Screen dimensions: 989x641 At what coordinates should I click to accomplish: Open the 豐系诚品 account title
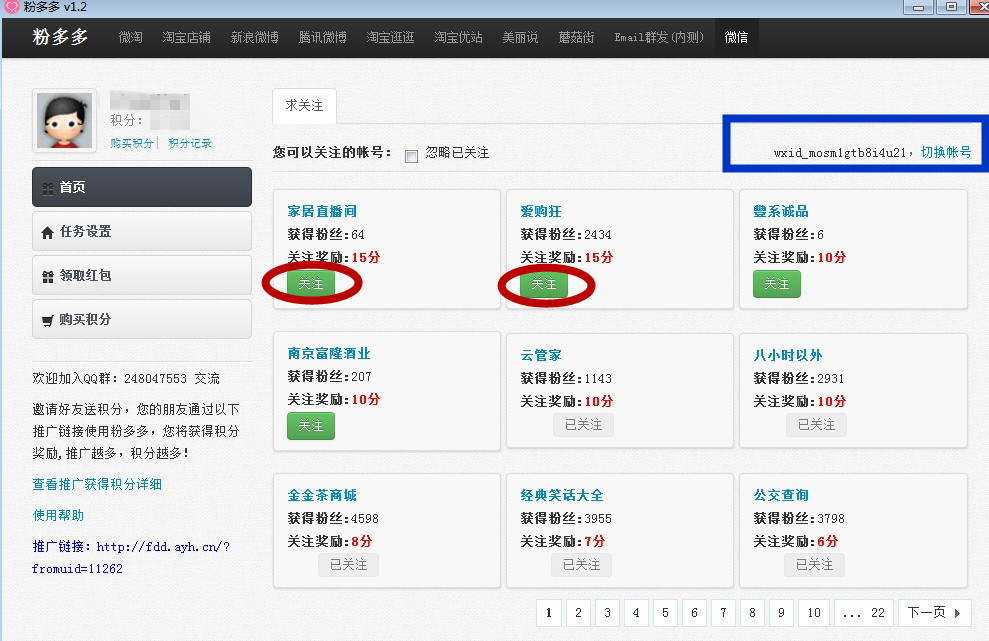point(781,211)
